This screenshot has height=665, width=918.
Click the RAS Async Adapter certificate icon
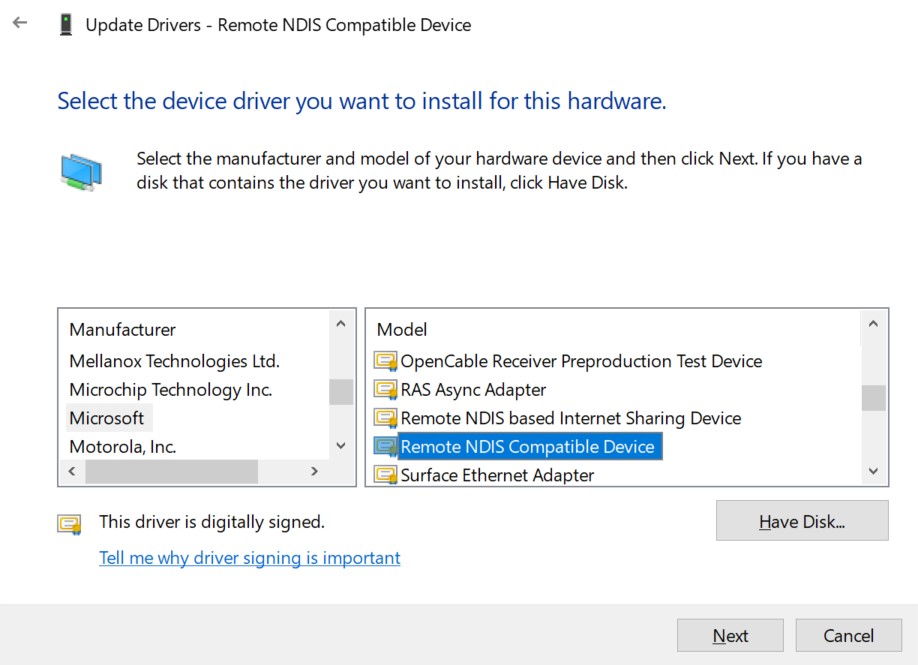(x=385, y=390)
